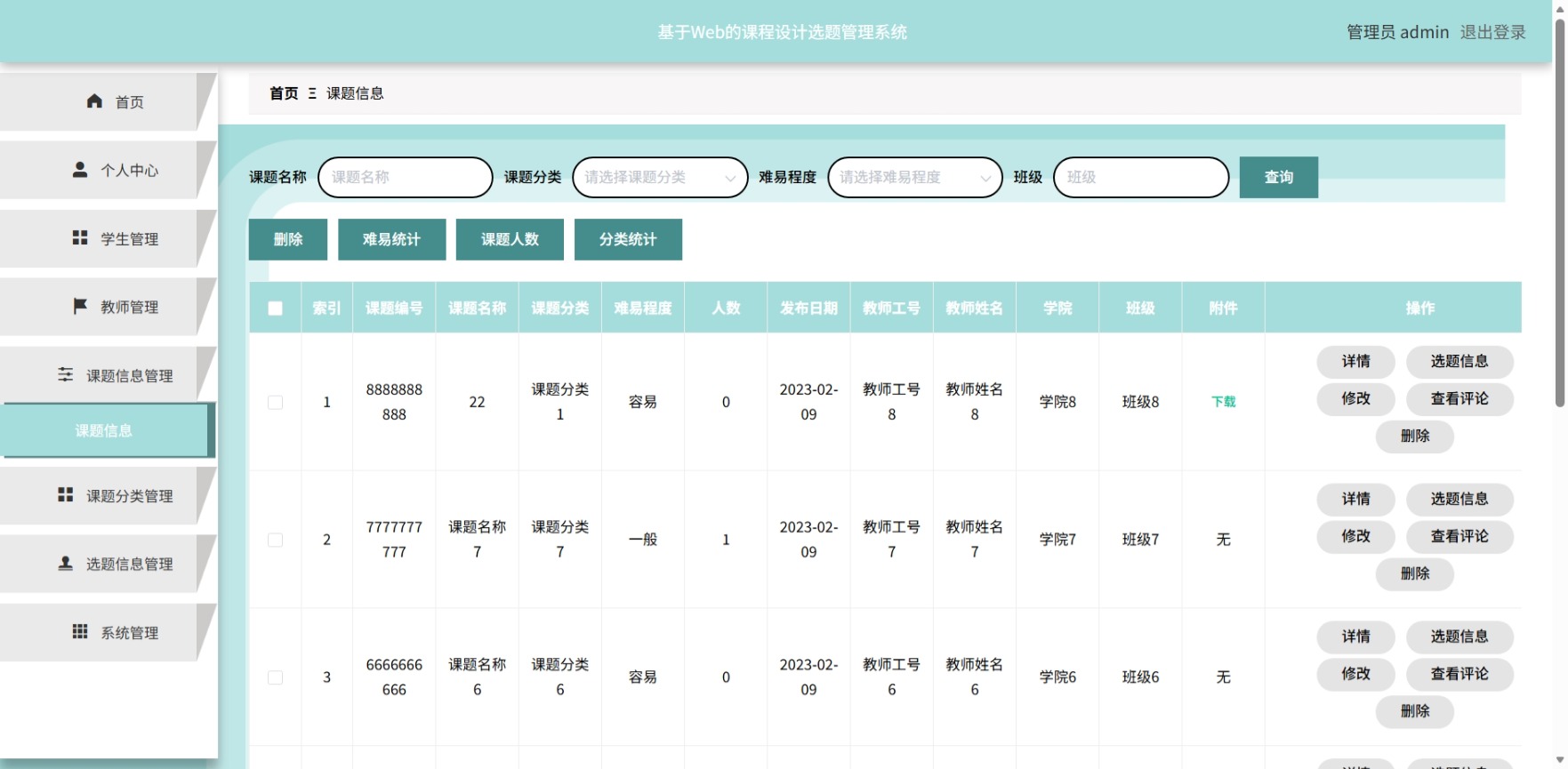Click 删除 in the 学院7 row
The height and width of the screenshot is (769, 1568).
(x=1415, y=573)
